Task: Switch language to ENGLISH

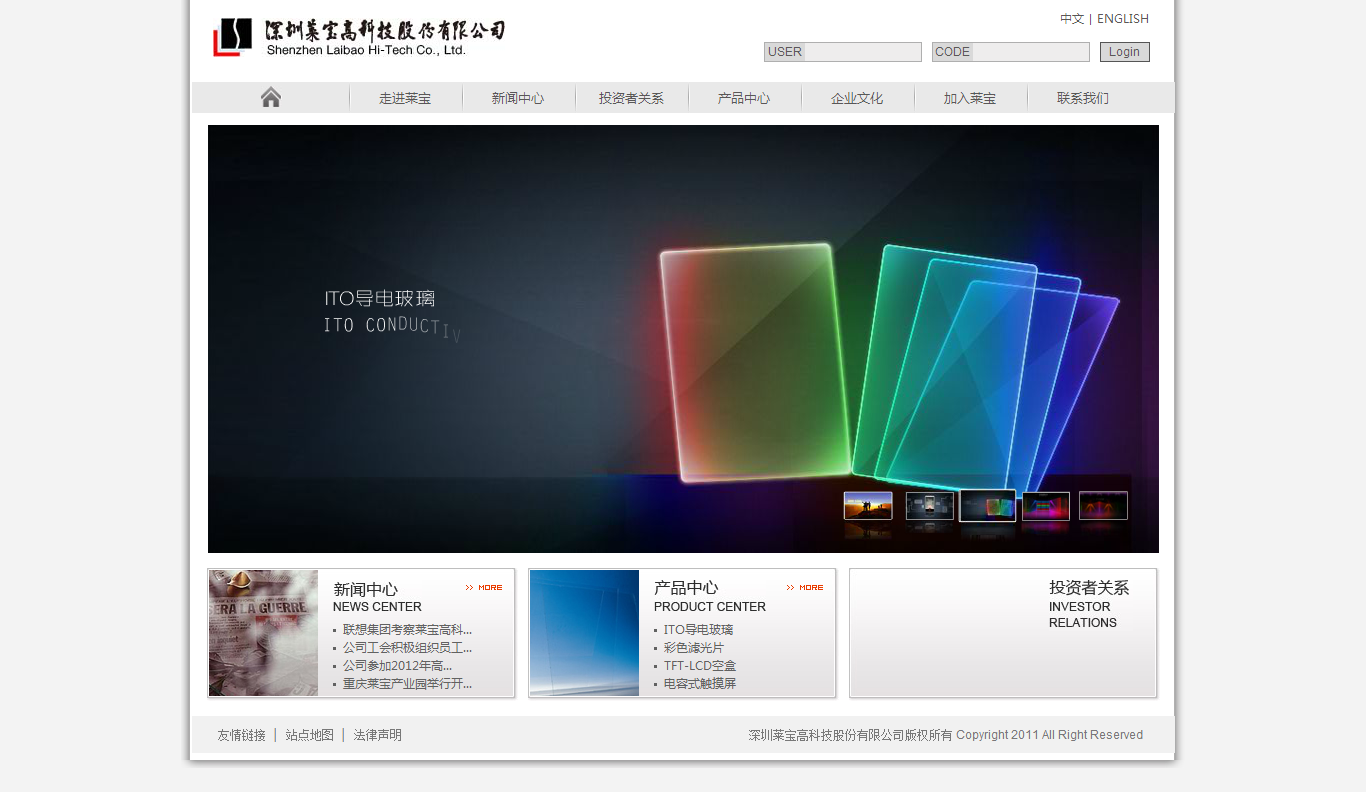Action: click(1123, 19)
